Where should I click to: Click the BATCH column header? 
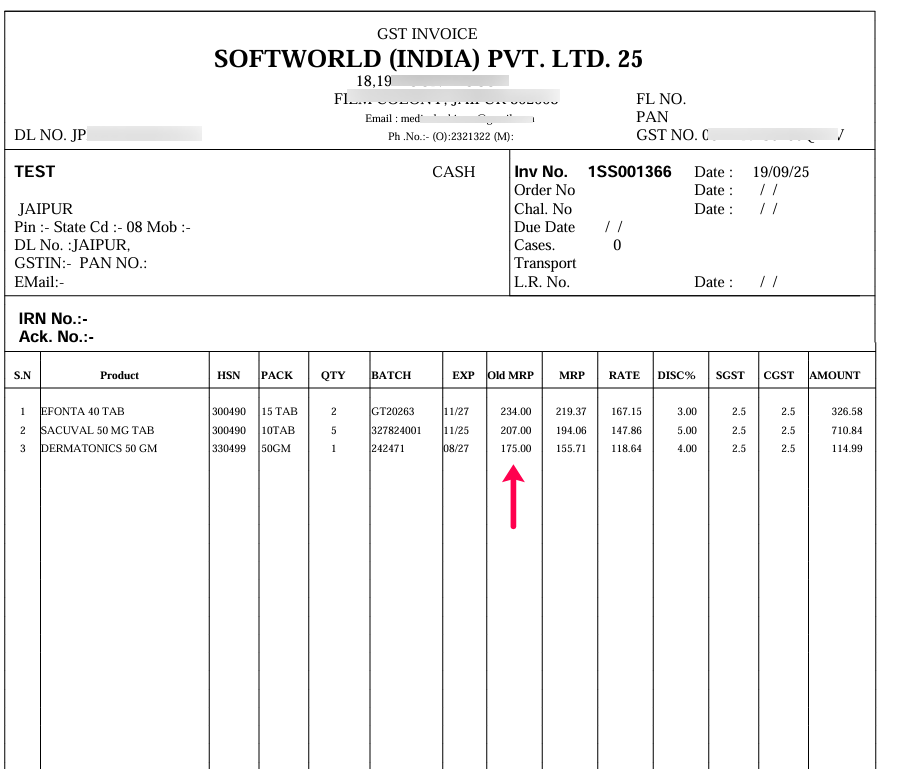click(x=391, y=375)
